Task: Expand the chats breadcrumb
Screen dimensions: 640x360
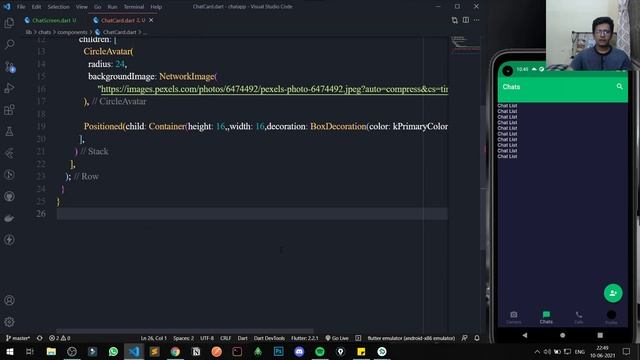Action: (44, 32)
